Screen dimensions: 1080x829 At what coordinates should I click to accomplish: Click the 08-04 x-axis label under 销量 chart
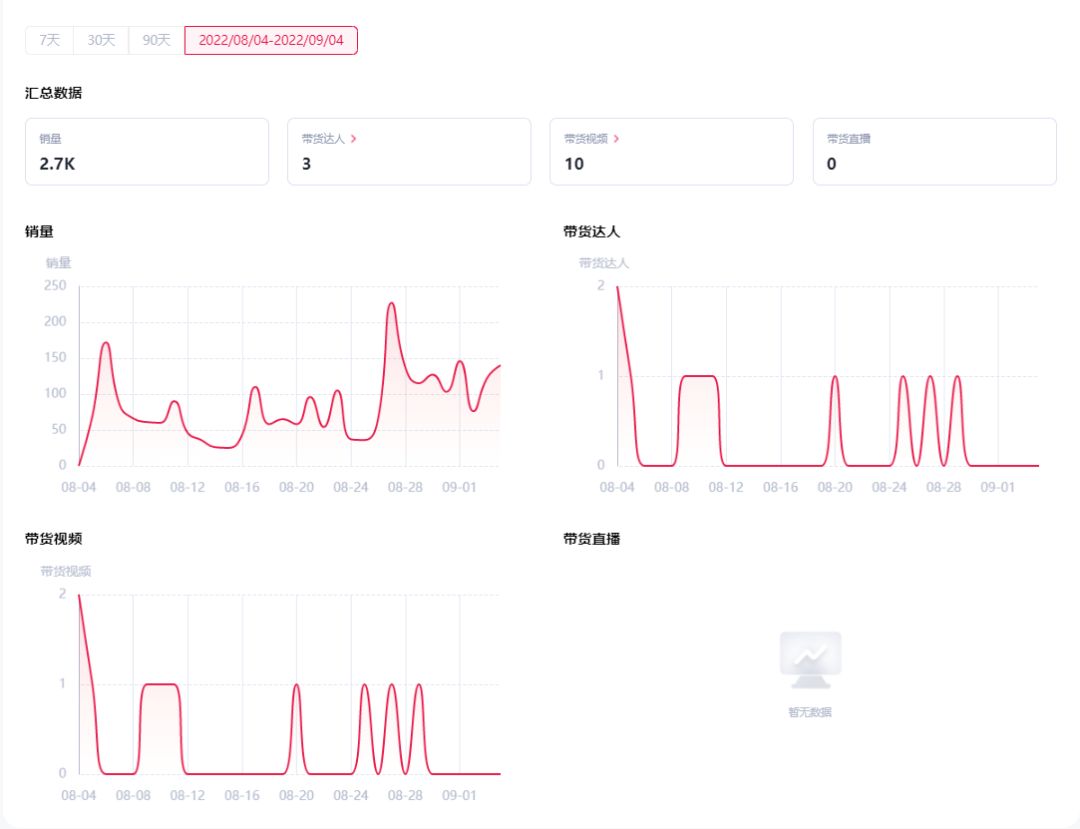(x=78, y=487)
